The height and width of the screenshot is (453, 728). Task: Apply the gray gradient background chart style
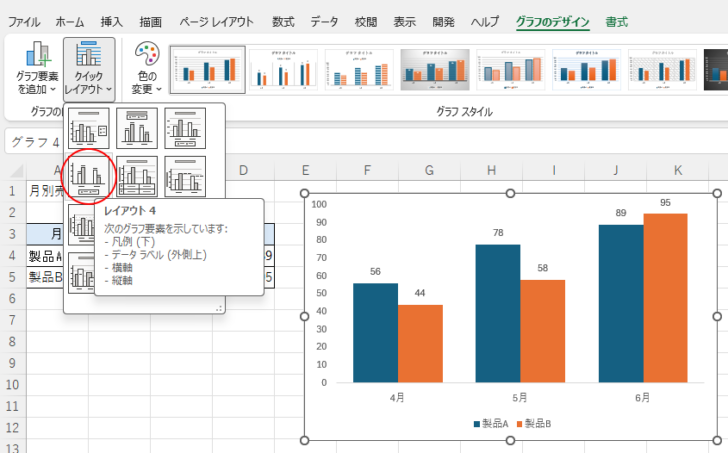click(435, 70)
